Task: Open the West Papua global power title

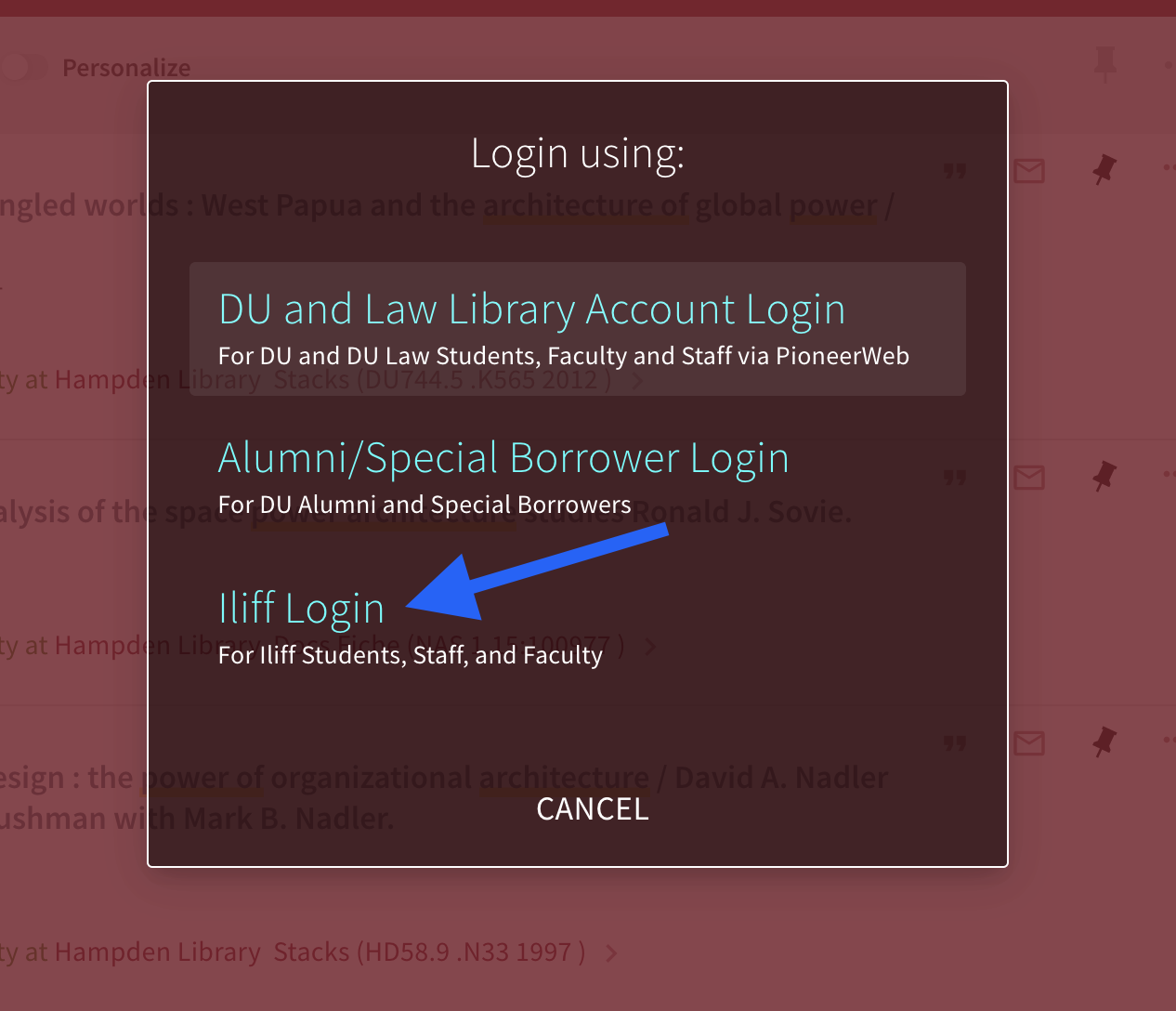Action: point(447,205)
